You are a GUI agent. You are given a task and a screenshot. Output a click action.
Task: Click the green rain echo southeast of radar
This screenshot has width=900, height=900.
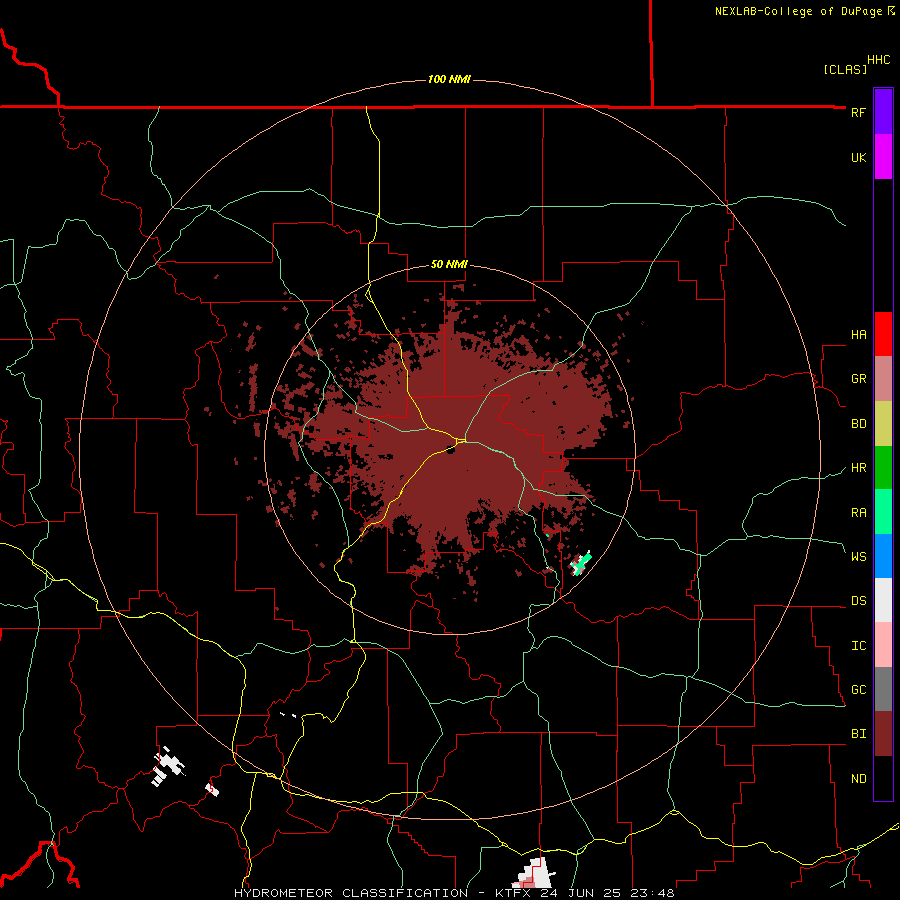coord(581,563)
